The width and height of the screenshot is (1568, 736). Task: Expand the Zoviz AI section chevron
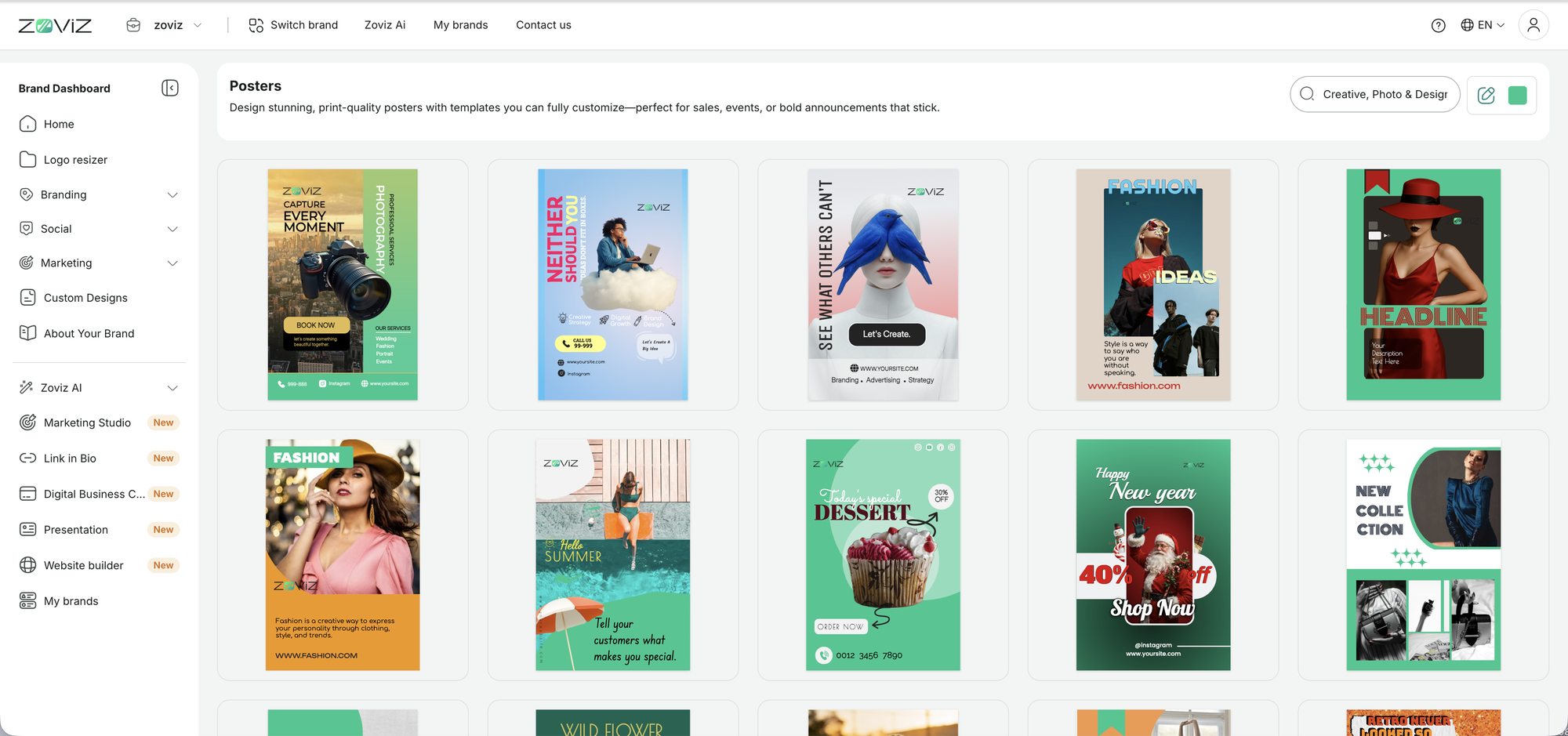[172, 388]
